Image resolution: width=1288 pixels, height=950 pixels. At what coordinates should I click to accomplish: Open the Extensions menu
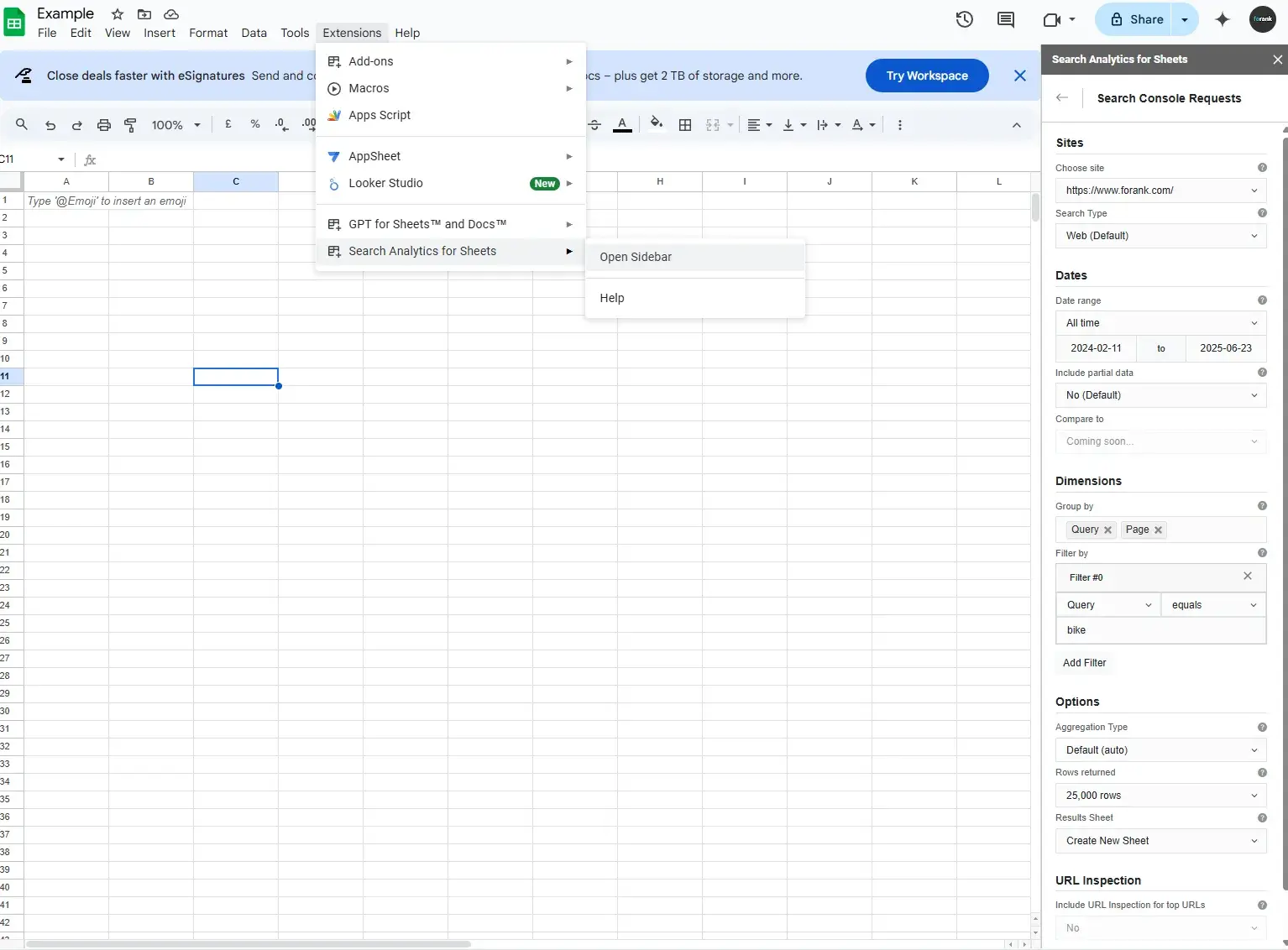pos(351,33)
